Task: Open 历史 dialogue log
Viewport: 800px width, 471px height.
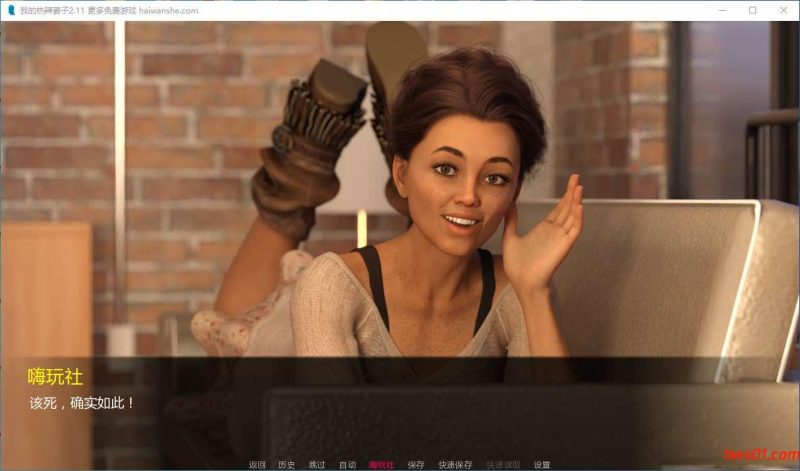Action: [x=287, y=464]
